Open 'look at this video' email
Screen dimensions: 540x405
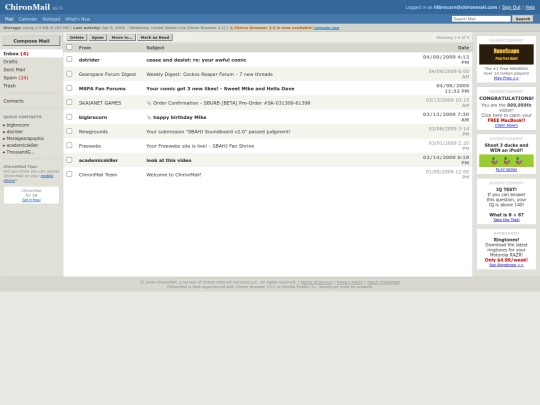pyautogui.click(x=169, y=160)
